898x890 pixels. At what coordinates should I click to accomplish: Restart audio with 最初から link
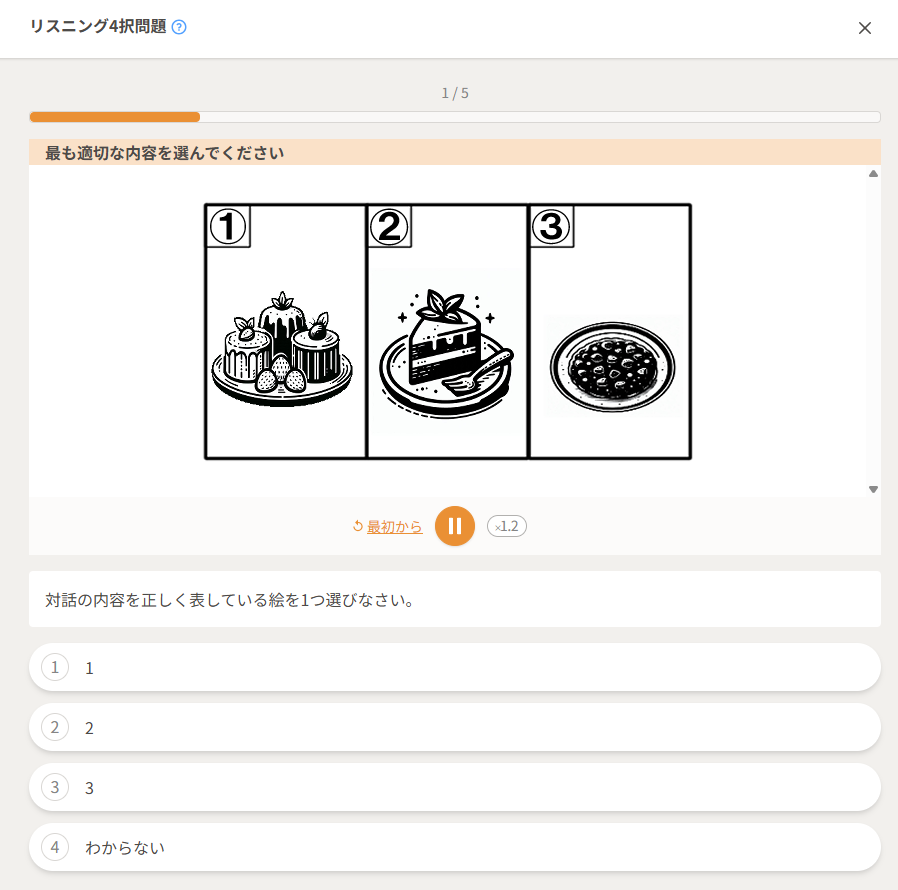(394, 526)
